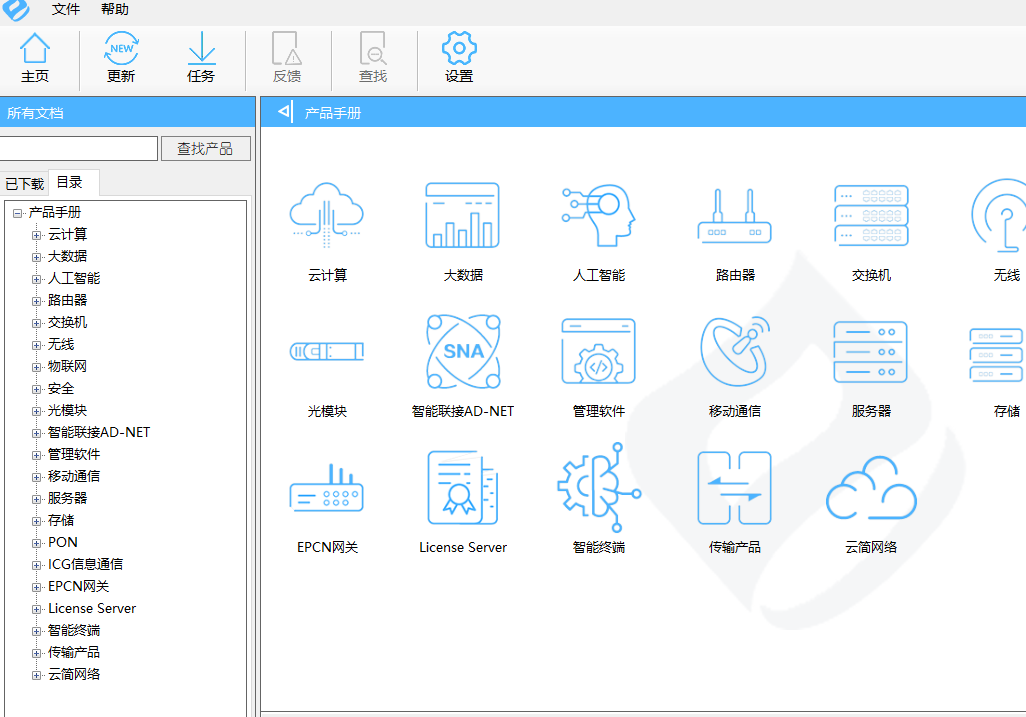Open the 管理软件 icon in product grid
Viewport: 1026px width, 717px height.
tap(599, 352)
